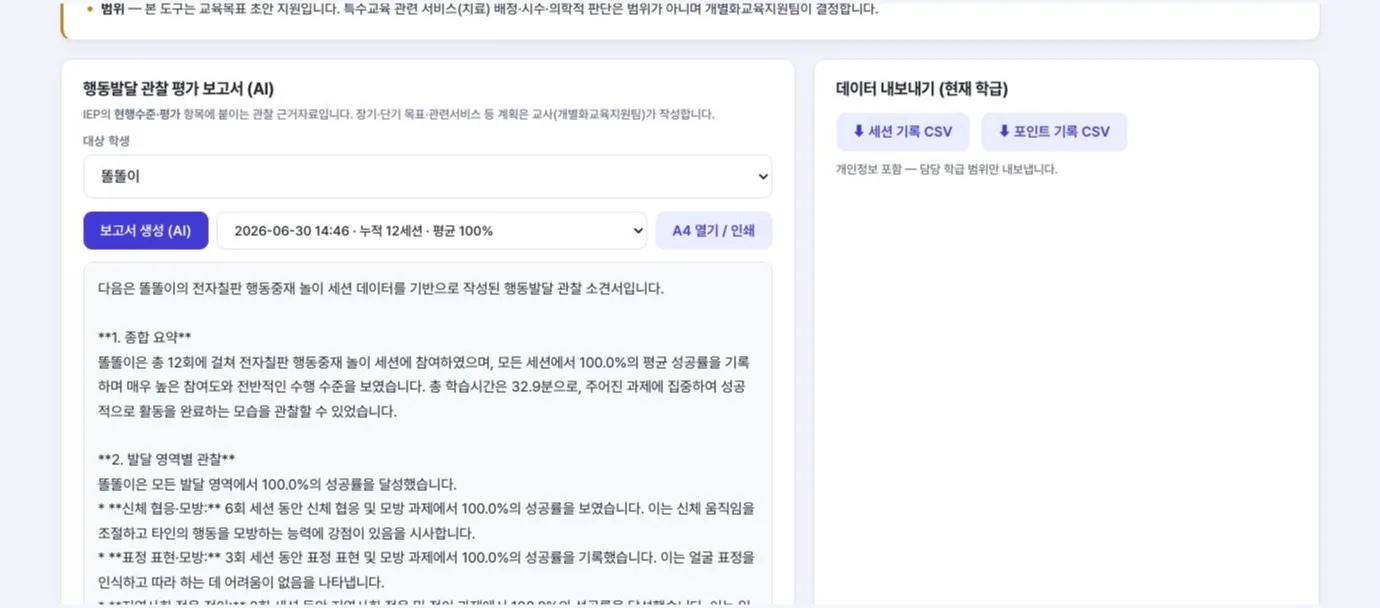Screen dimensions: 1380x608
Task: Click the chevron of the 똘똘이 student selector
Action: 763,177
